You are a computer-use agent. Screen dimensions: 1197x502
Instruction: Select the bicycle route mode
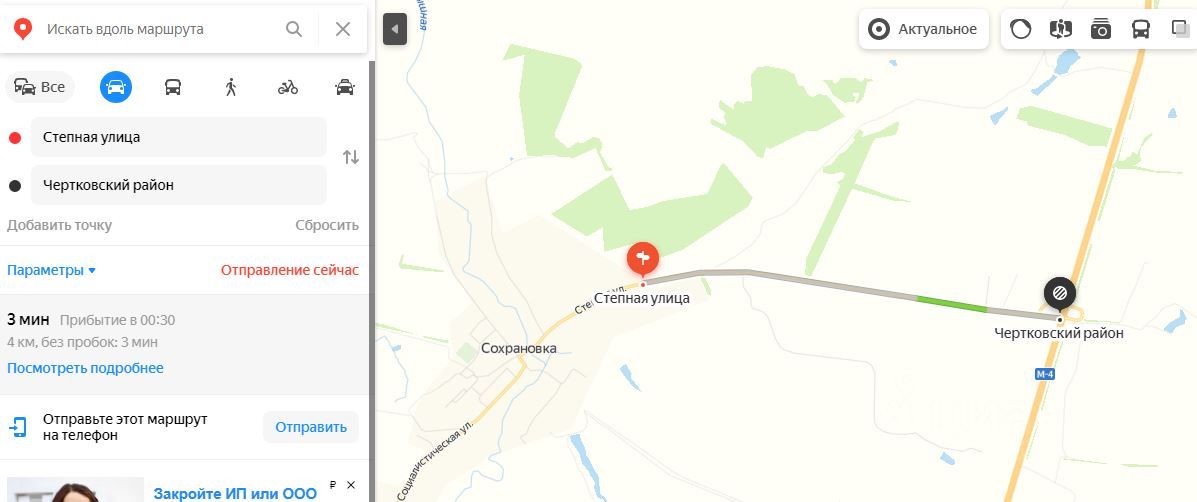coord(288,87)
